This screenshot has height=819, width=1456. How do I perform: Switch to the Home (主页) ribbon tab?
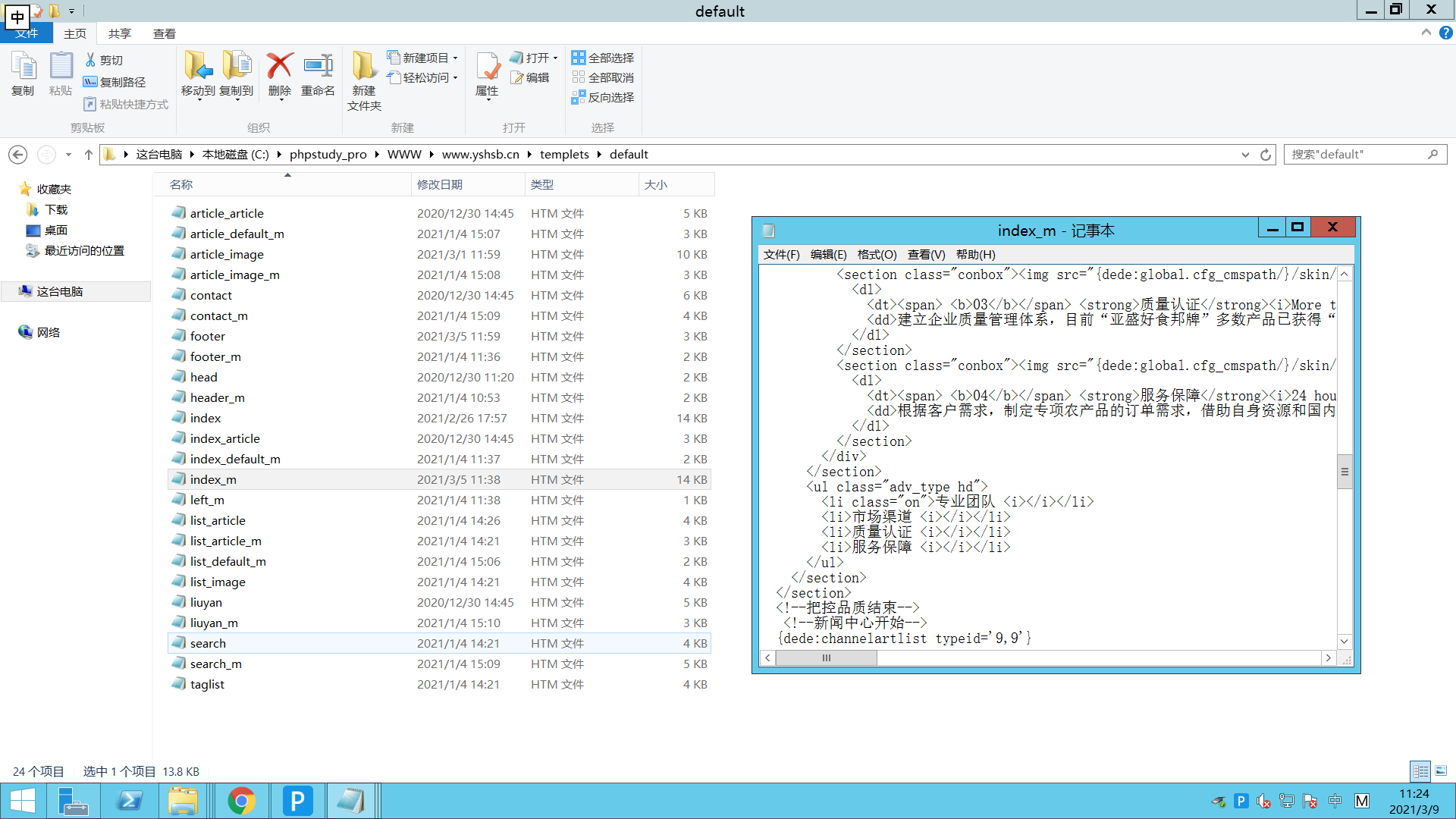tap(75, 33)
